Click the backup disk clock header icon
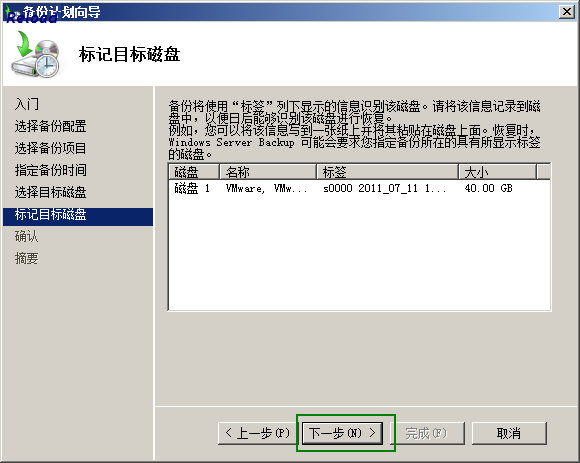The height and width of the screenshot is (463, 580). pos(36,54)
